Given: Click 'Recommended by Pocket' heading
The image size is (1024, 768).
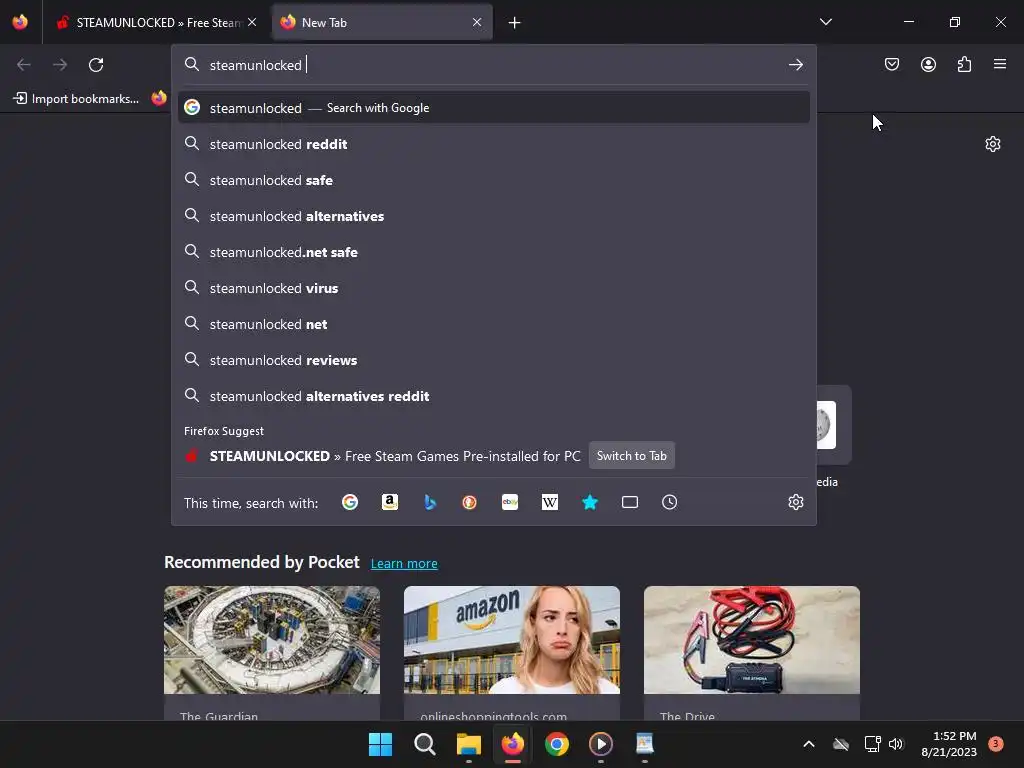Looking at the screenshot, I should tap(262, 562).
